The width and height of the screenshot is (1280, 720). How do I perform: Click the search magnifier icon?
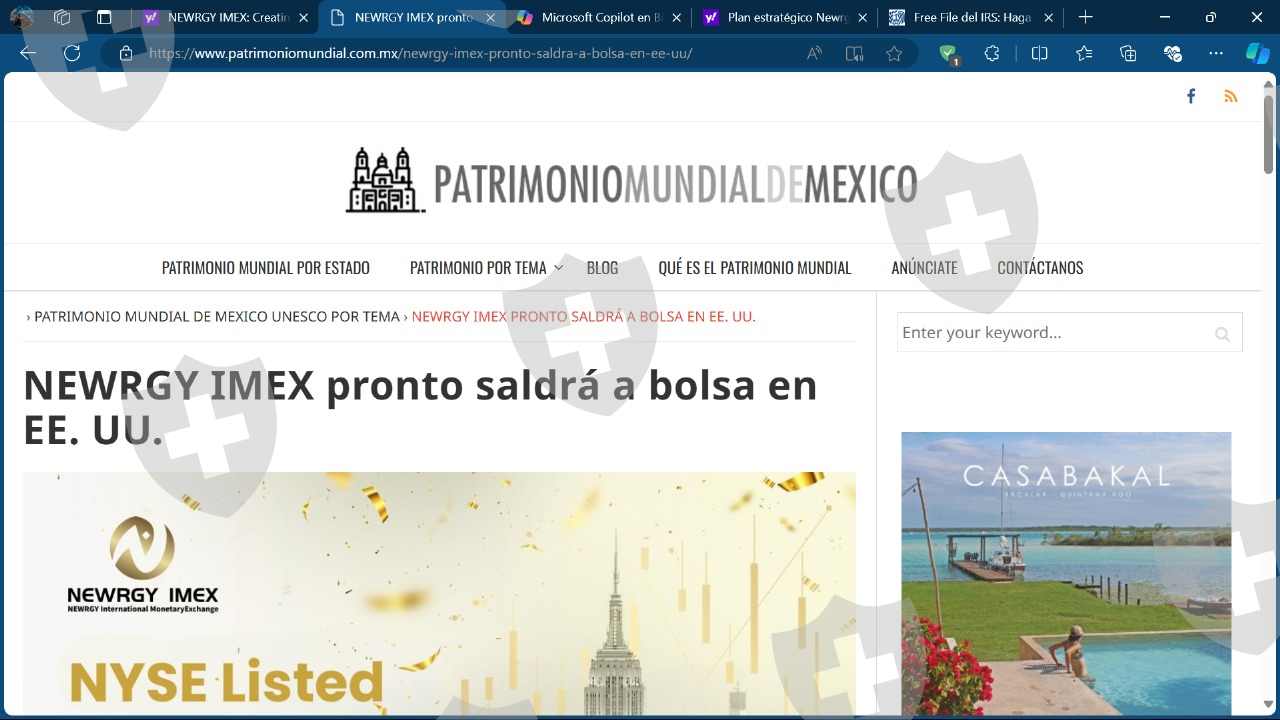1222,334
